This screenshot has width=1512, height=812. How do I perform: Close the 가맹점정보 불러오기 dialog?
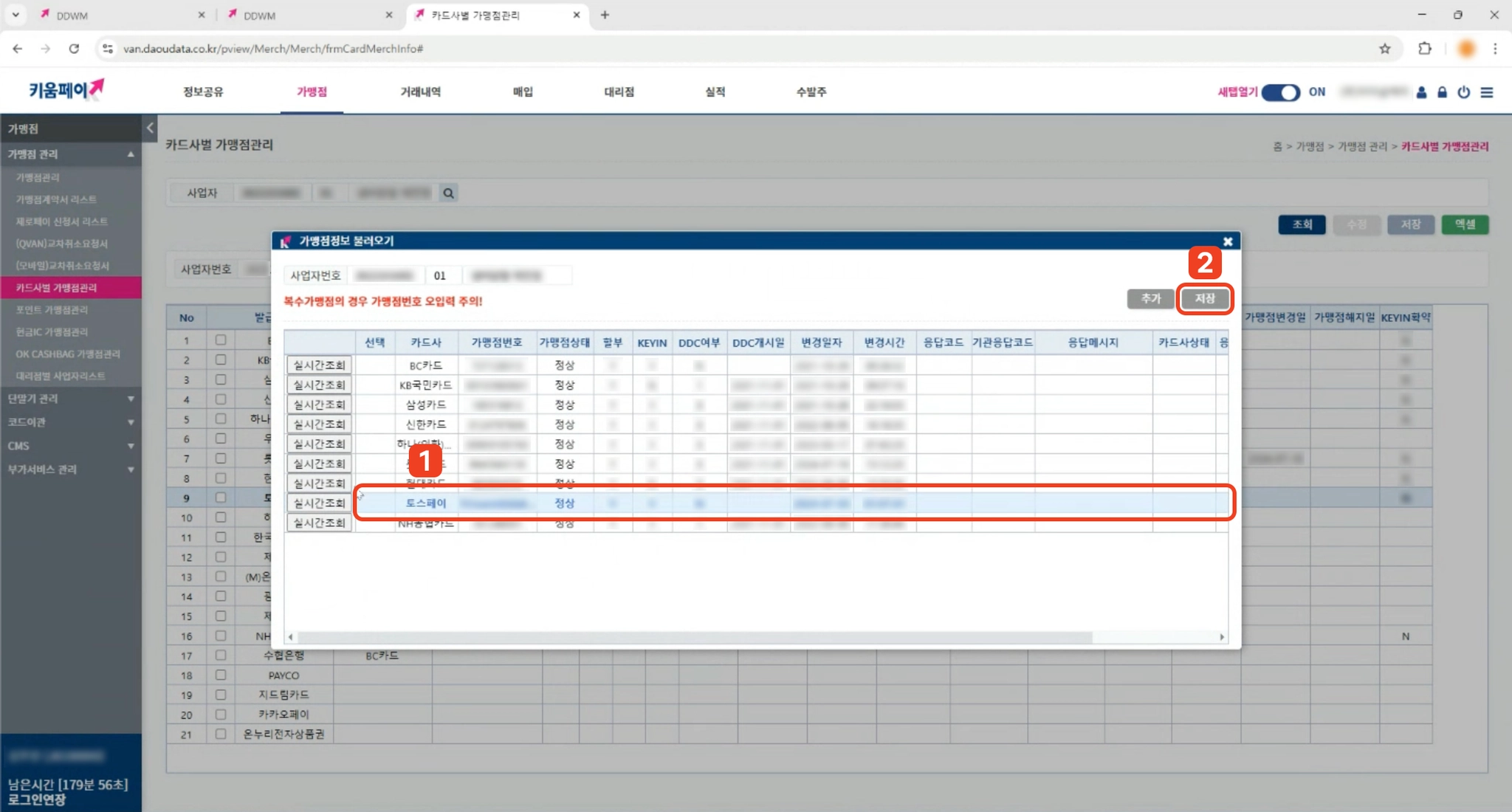click(1227, 241)
